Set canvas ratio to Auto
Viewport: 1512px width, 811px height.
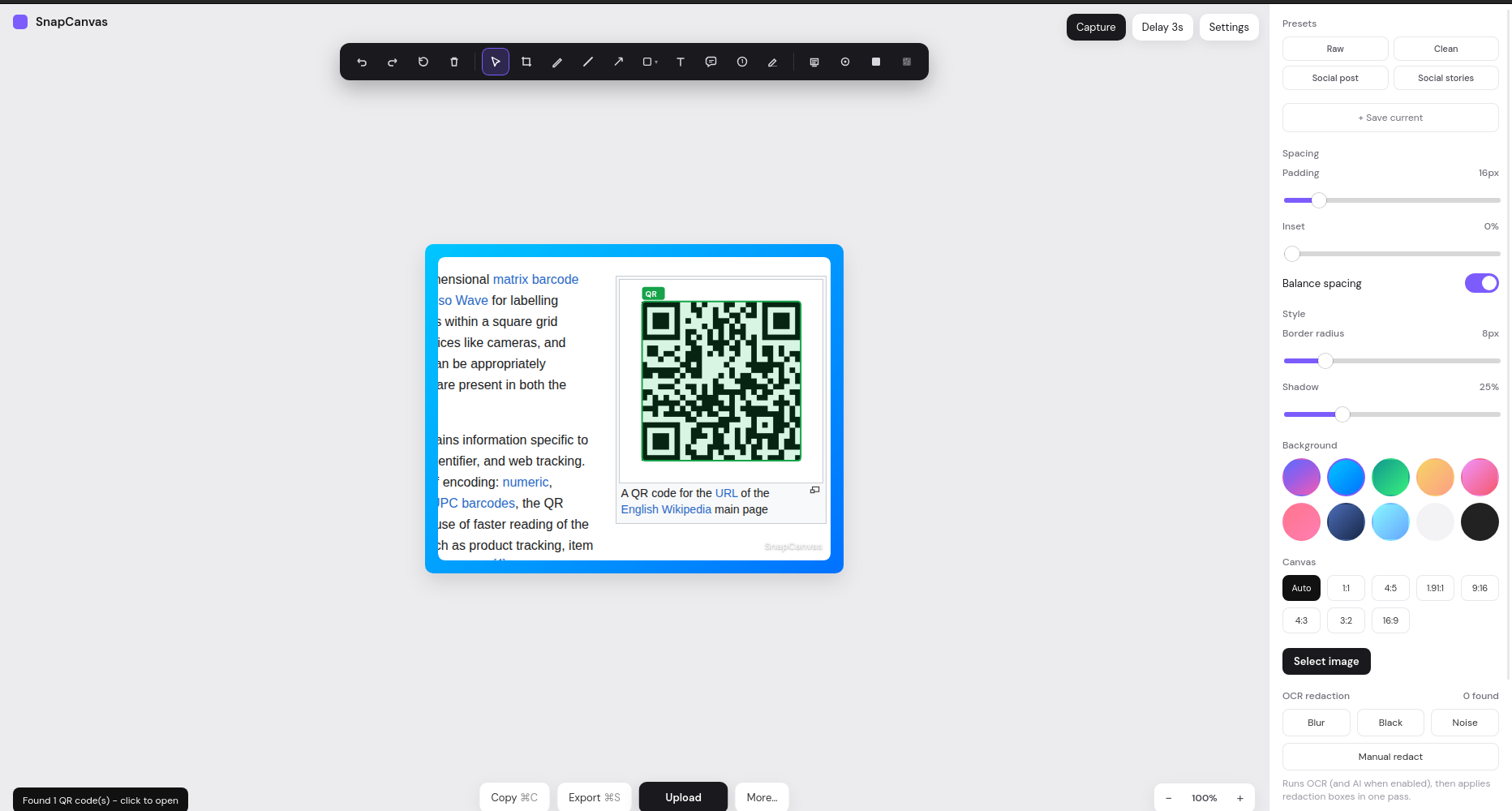1301,588
